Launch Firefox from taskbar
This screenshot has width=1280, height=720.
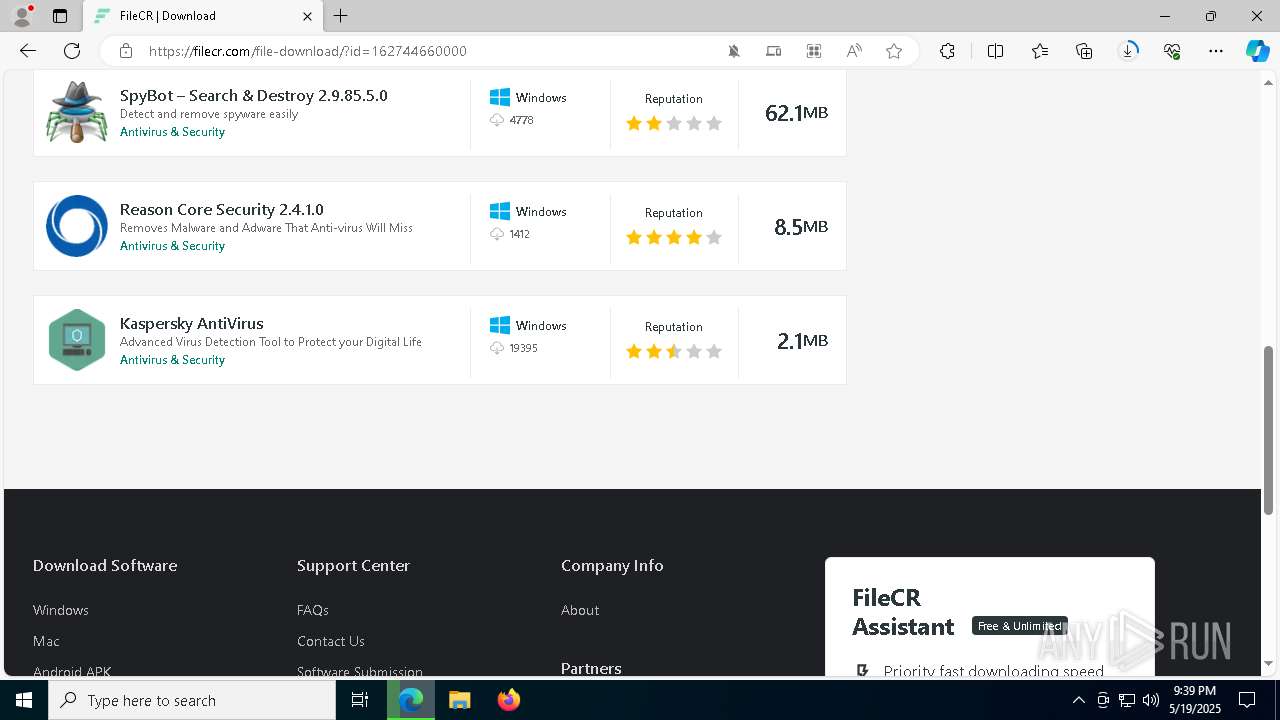coord(508,700)
